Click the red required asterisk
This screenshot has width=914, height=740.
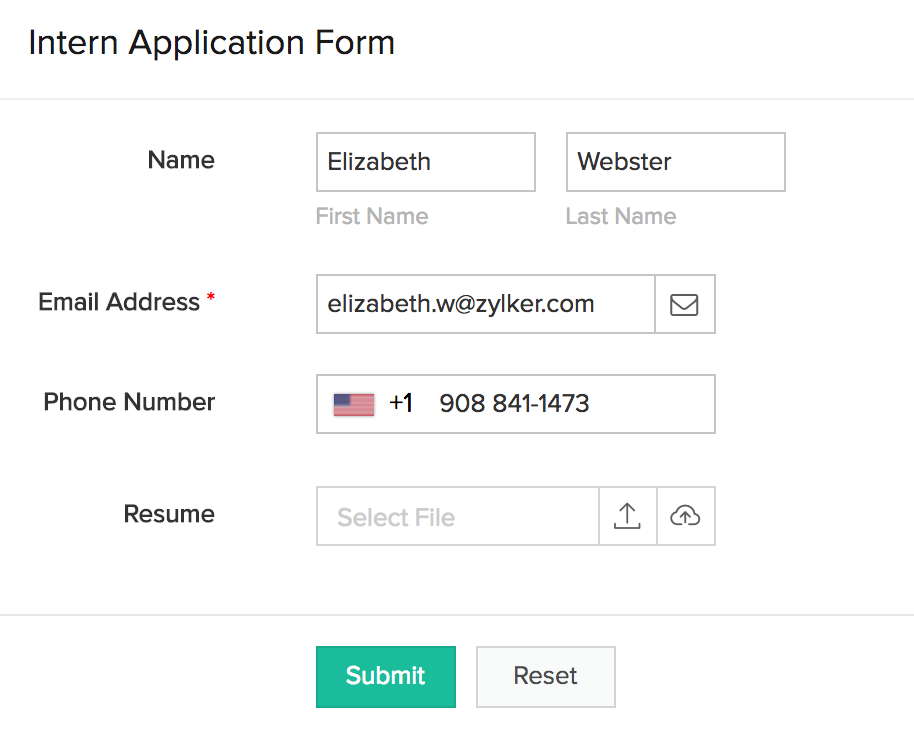pos(211,300)
